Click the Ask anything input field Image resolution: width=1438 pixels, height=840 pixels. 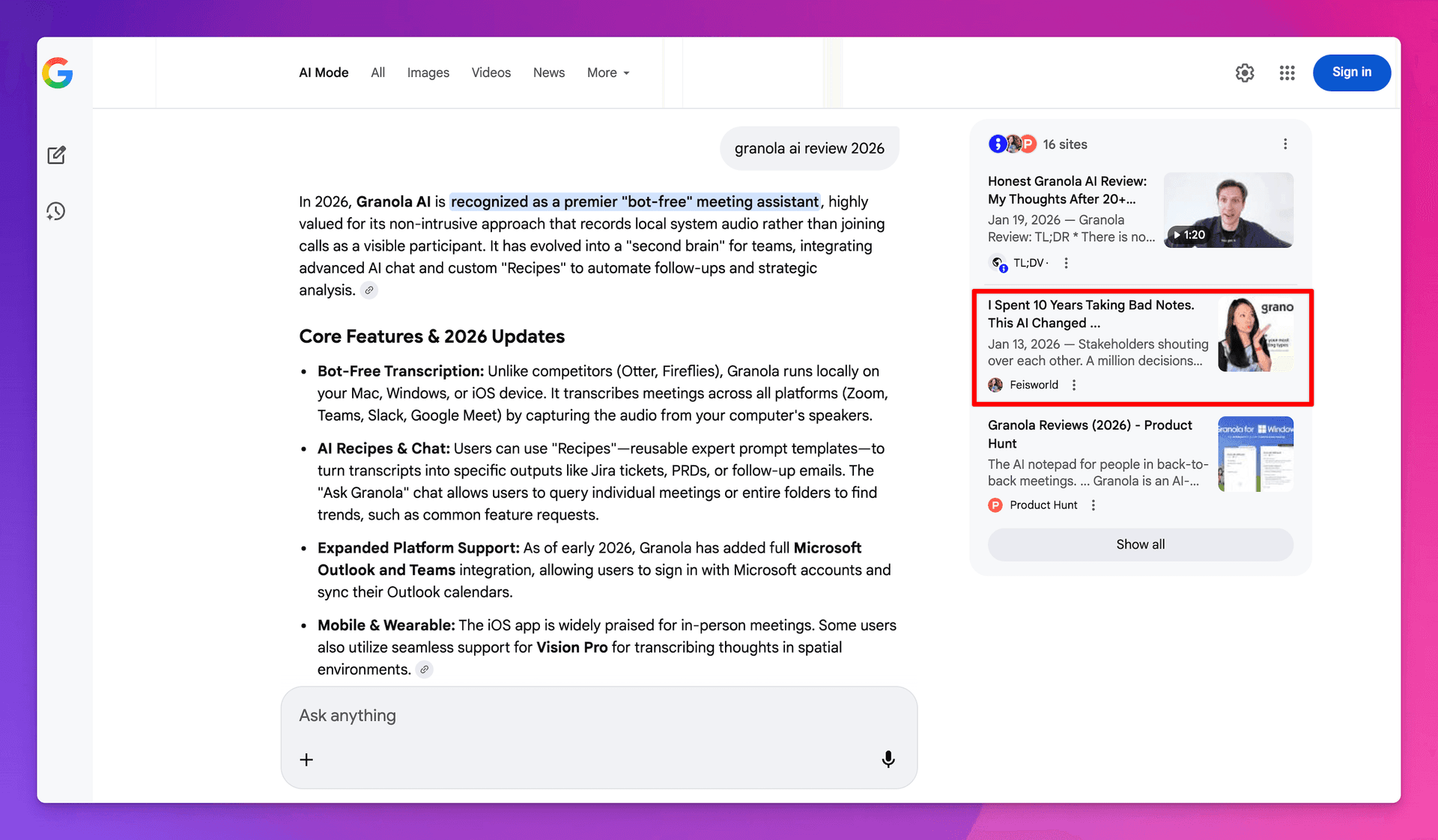click(599, 716)
